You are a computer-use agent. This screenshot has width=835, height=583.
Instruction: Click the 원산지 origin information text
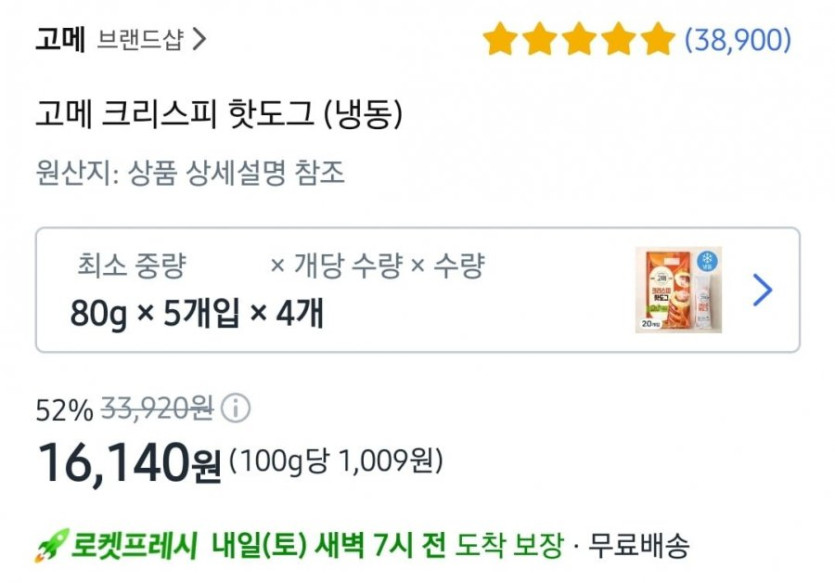pyautogui.click(x=190, y=173)
